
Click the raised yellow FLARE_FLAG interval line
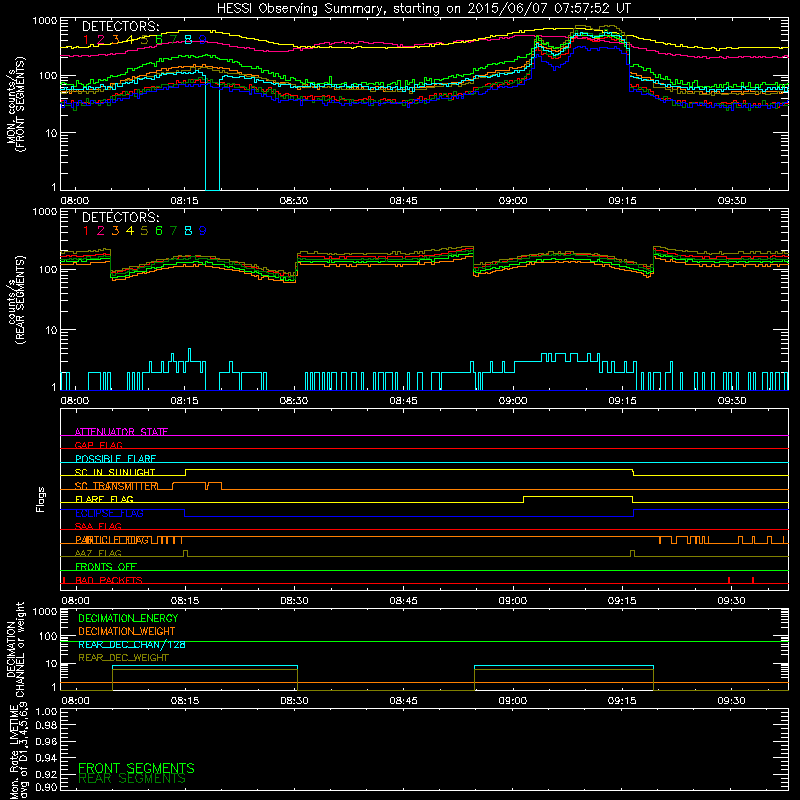point(578,496)
